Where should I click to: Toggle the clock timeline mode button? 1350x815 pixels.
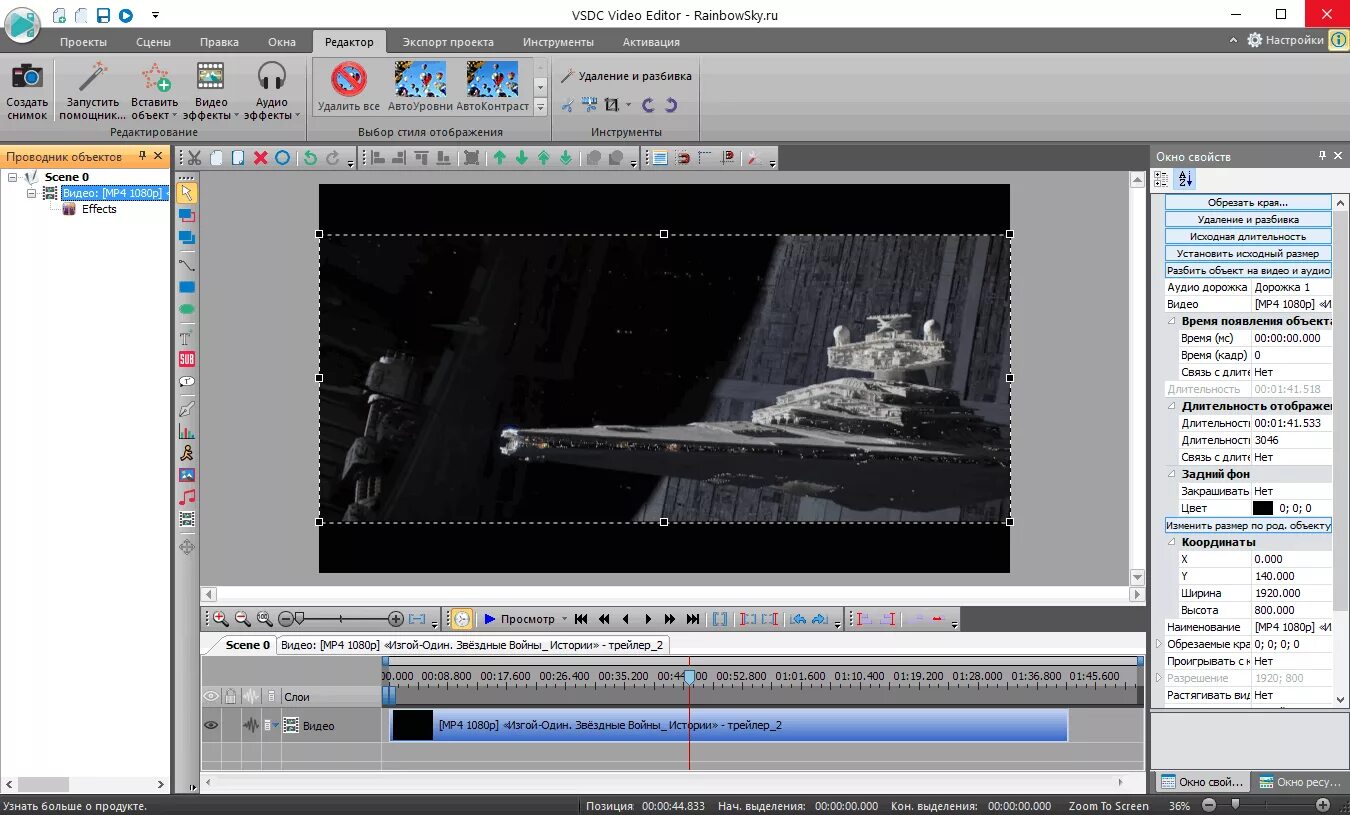pyautogui.click(x=461, y=619)
